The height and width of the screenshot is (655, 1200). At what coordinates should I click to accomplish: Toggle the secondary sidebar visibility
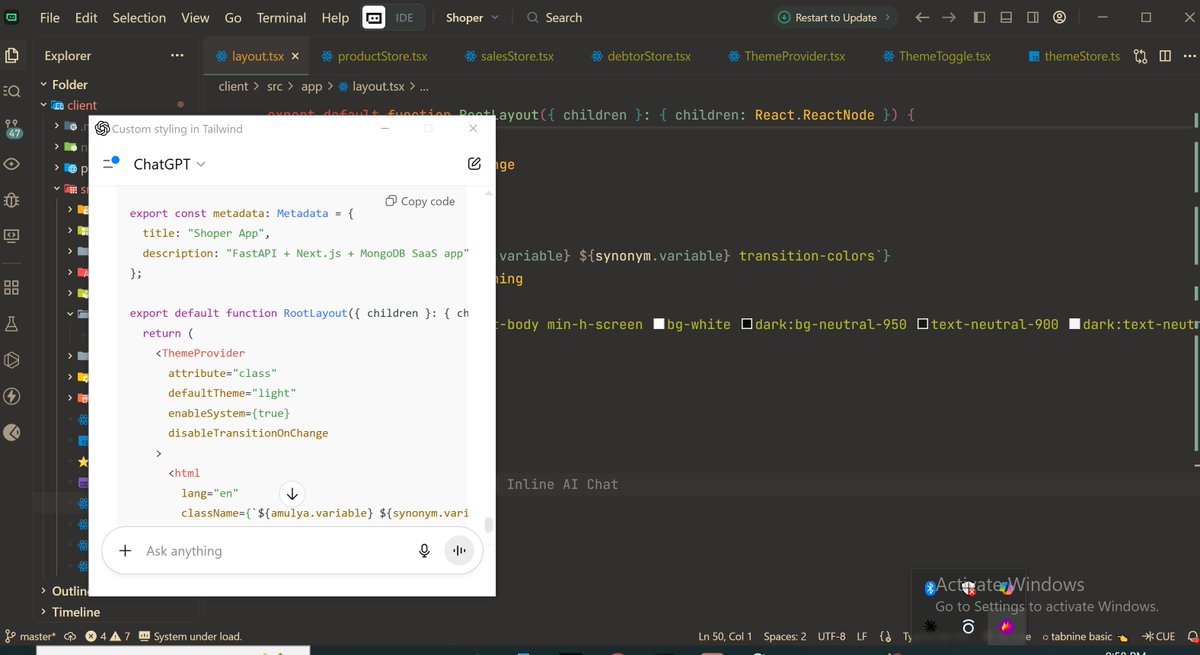(1033, 17)
